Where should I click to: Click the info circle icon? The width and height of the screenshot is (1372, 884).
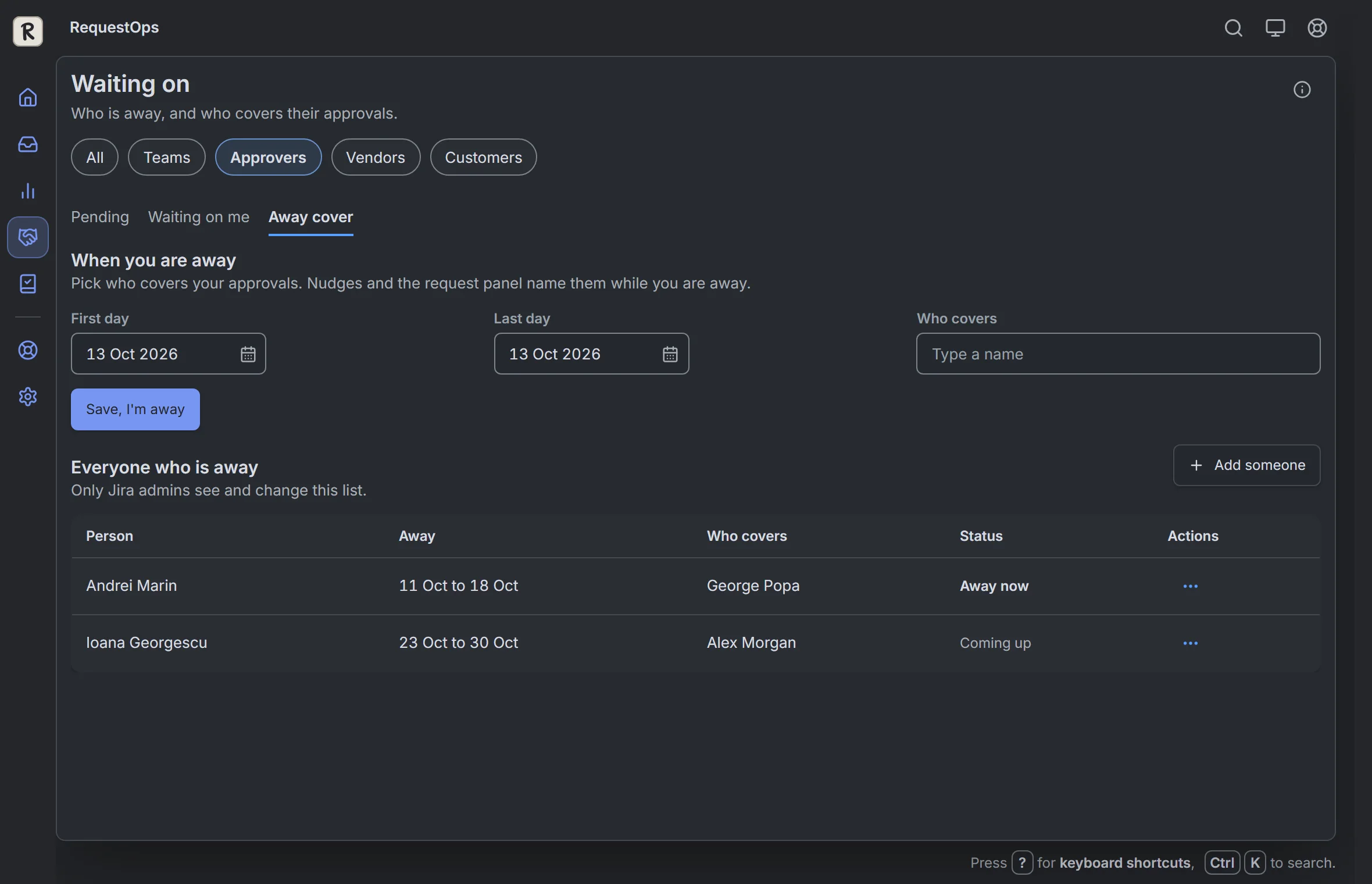(x=1302, y=90)
